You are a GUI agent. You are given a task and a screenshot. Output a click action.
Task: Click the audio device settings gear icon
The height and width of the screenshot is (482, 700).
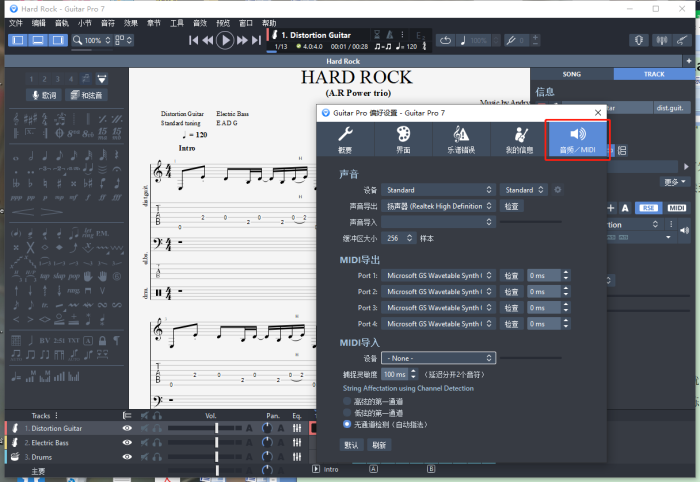pos(558,190)
